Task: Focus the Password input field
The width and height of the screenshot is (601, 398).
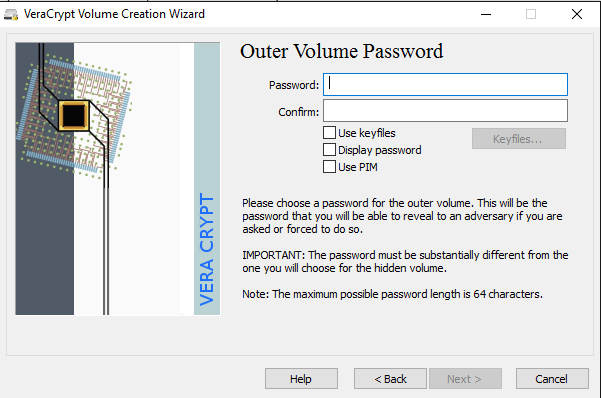Action: pos(445,84)
